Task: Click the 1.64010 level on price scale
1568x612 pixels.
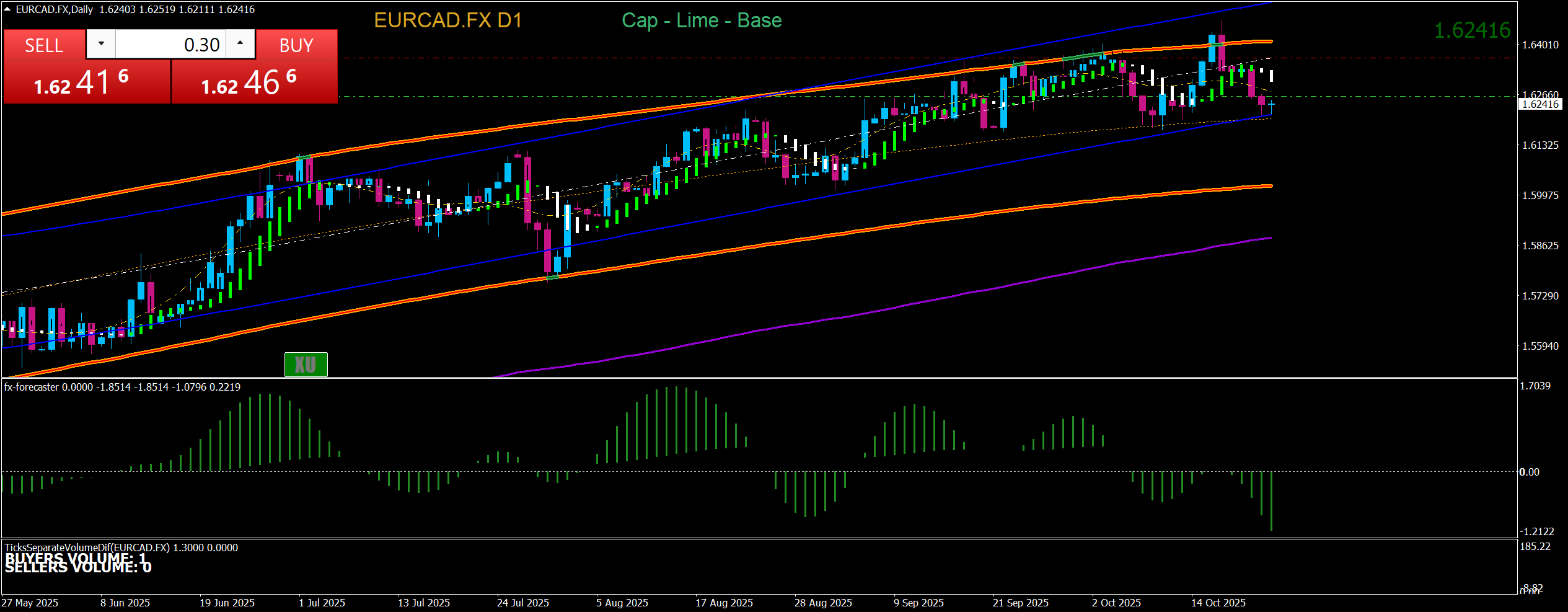Action: pos(1540,45)
